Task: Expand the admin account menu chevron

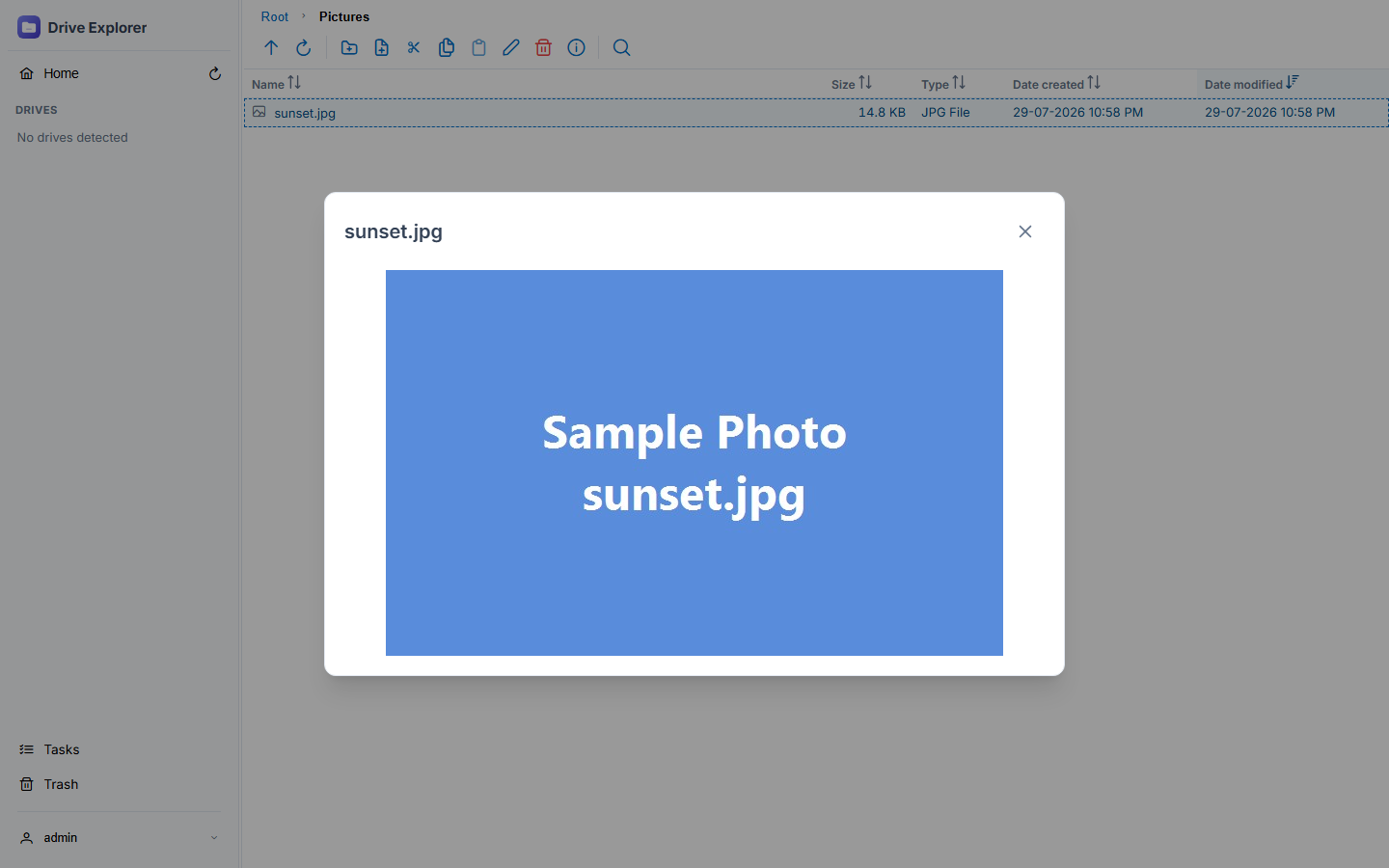Action: point(214,838)
